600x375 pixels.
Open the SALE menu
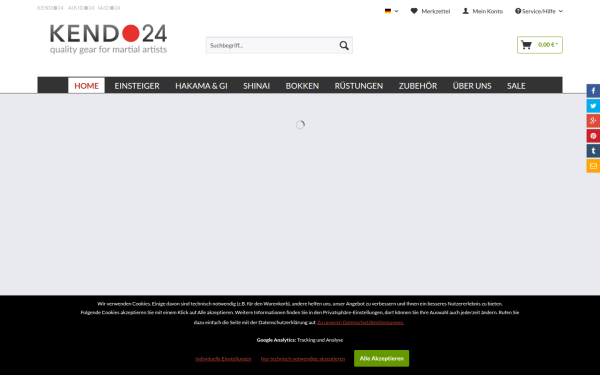pyautogui.click(x=516, y=86)
